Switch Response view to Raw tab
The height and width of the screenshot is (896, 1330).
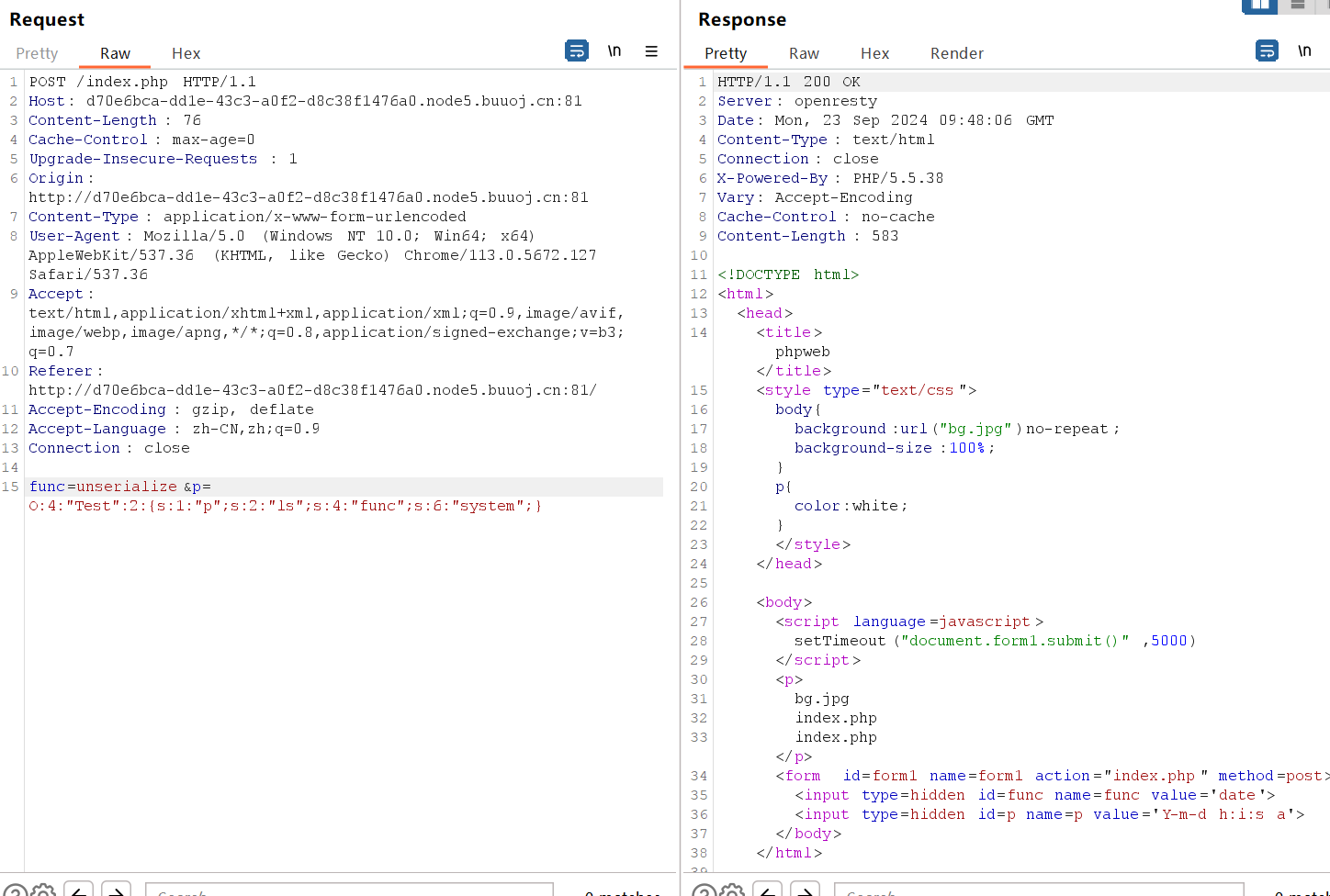(x=804, y=53)
